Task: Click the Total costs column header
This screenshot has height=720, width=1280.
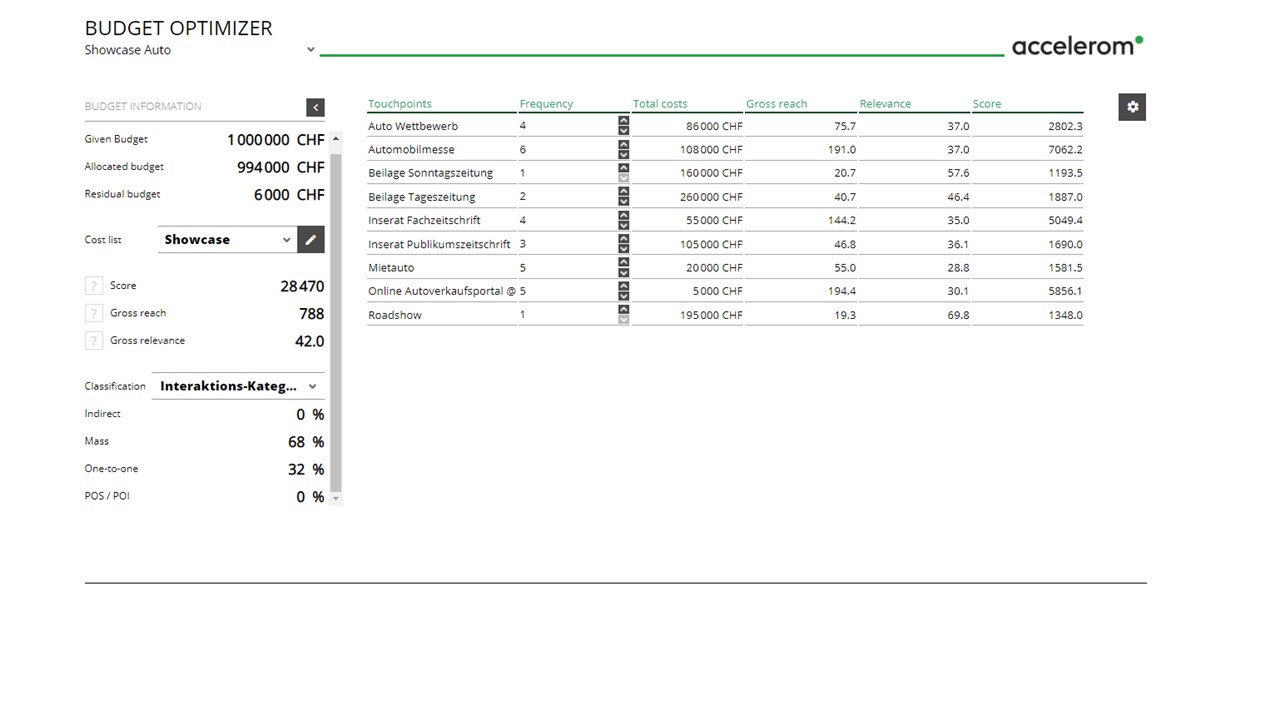Action: [x=660, y=104]
